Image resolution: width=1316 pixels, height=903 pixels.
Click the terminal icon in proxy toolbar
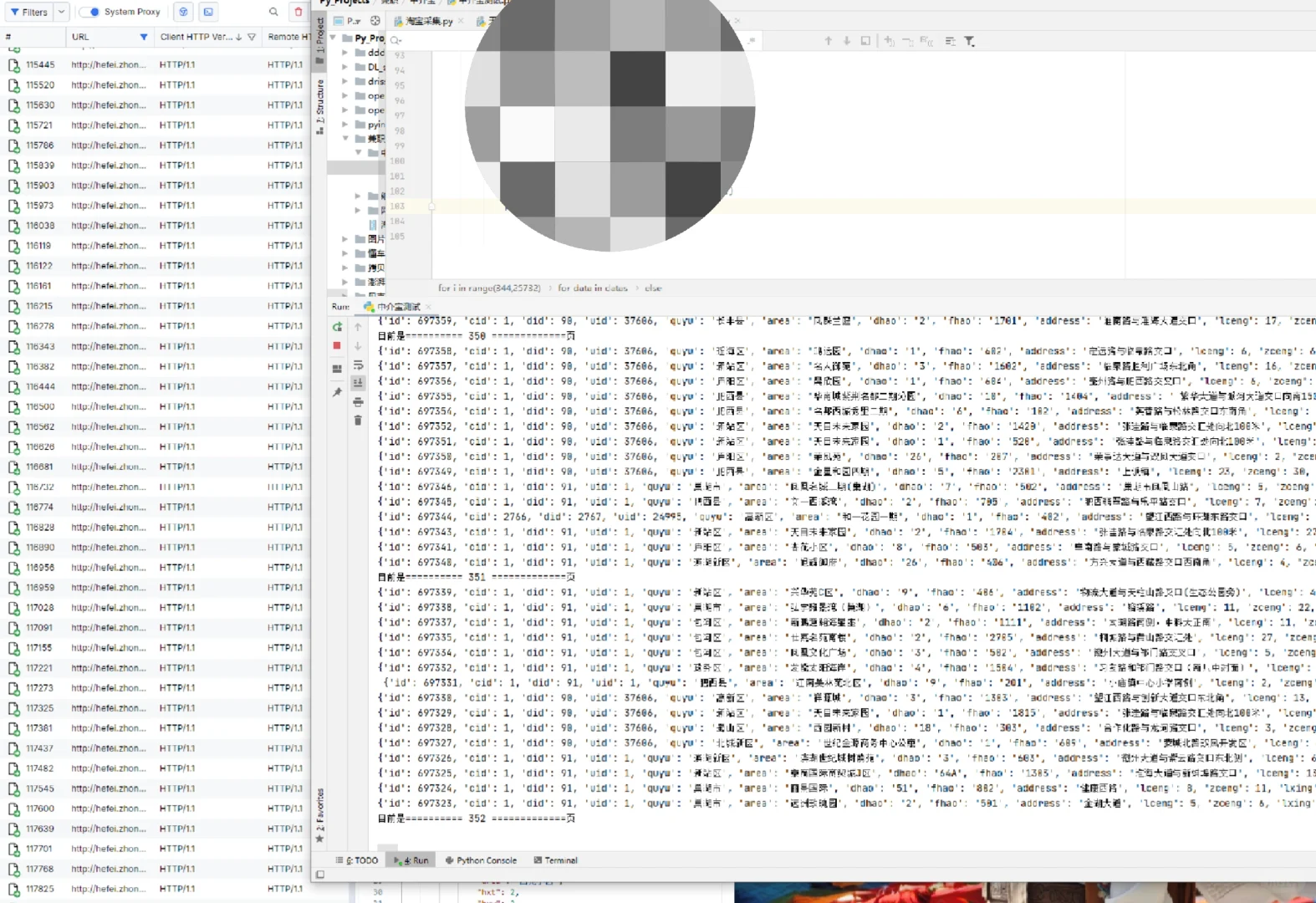208,12
